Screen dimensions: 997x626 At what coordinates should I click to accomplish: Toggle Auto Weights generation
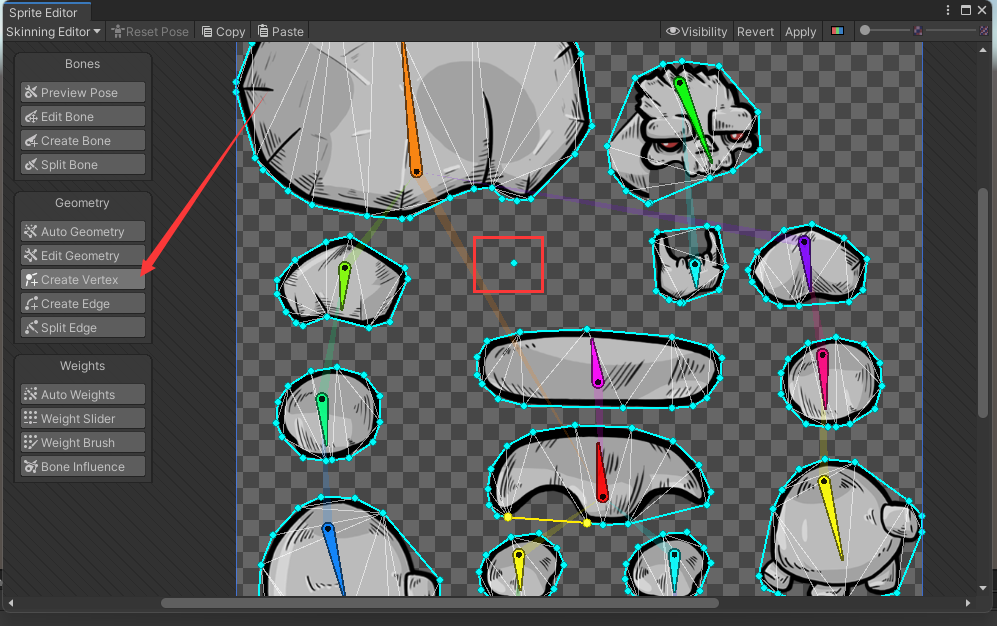pyautogui.click(x=82, y=393)
